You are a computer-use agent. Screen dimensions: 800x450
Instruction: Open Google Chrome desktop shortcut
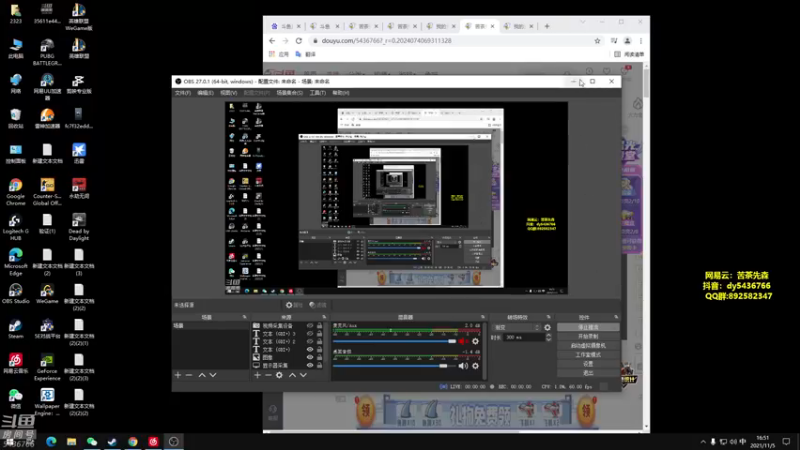click(16, 190)
